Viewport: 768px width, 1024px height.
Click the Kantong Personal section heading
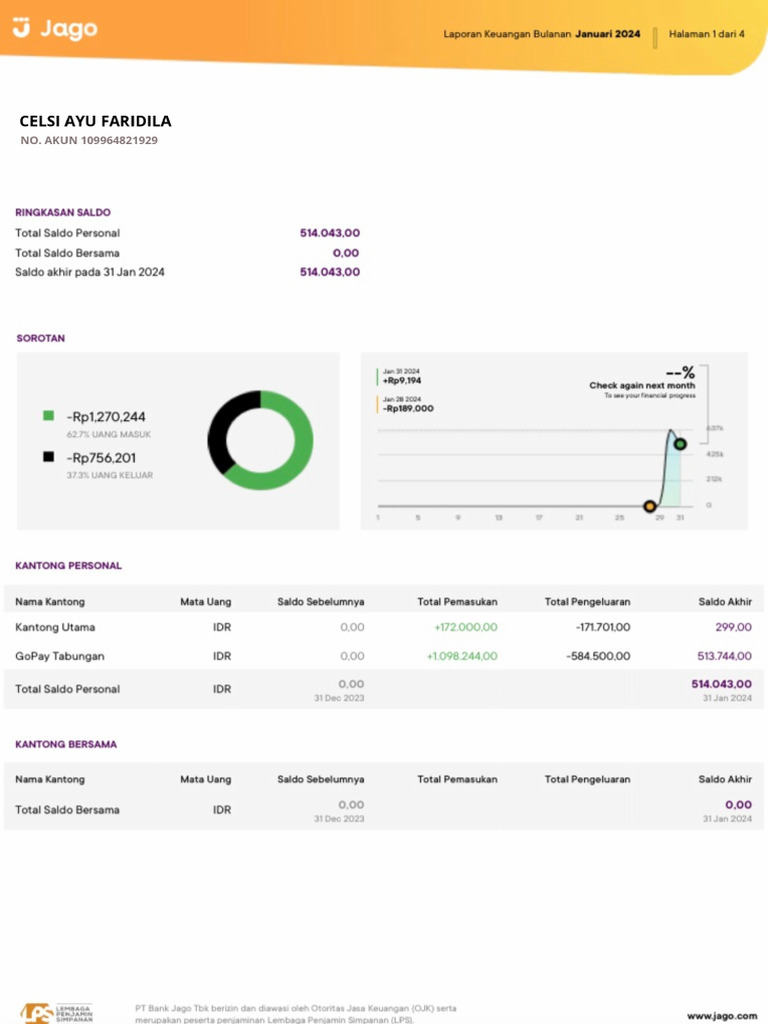pyautogui.click(x=68, y=565)
